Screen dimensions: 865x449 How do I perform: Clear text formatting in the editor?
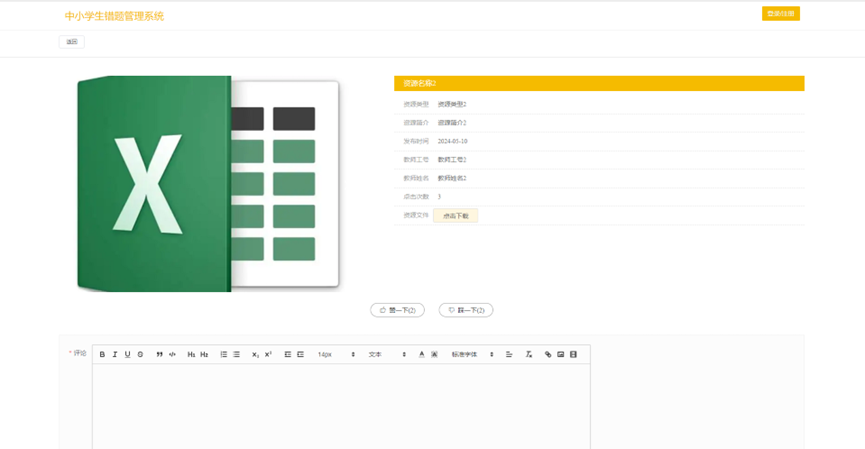tap(528, 354)
